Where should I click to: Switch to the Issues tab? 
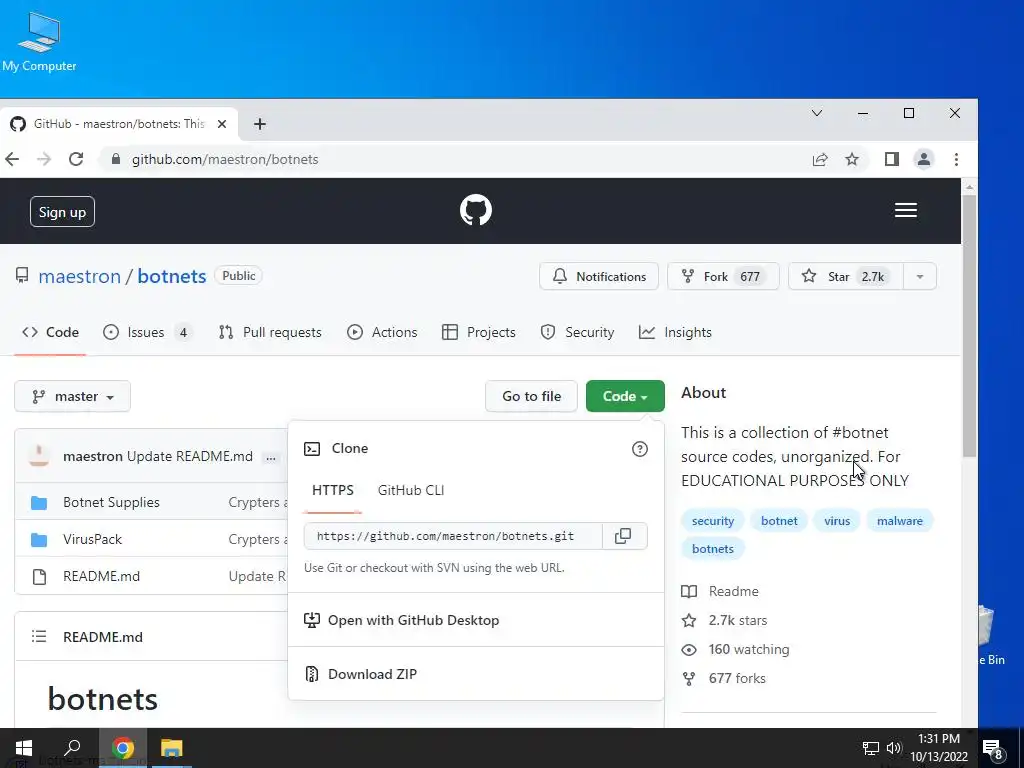147,332
